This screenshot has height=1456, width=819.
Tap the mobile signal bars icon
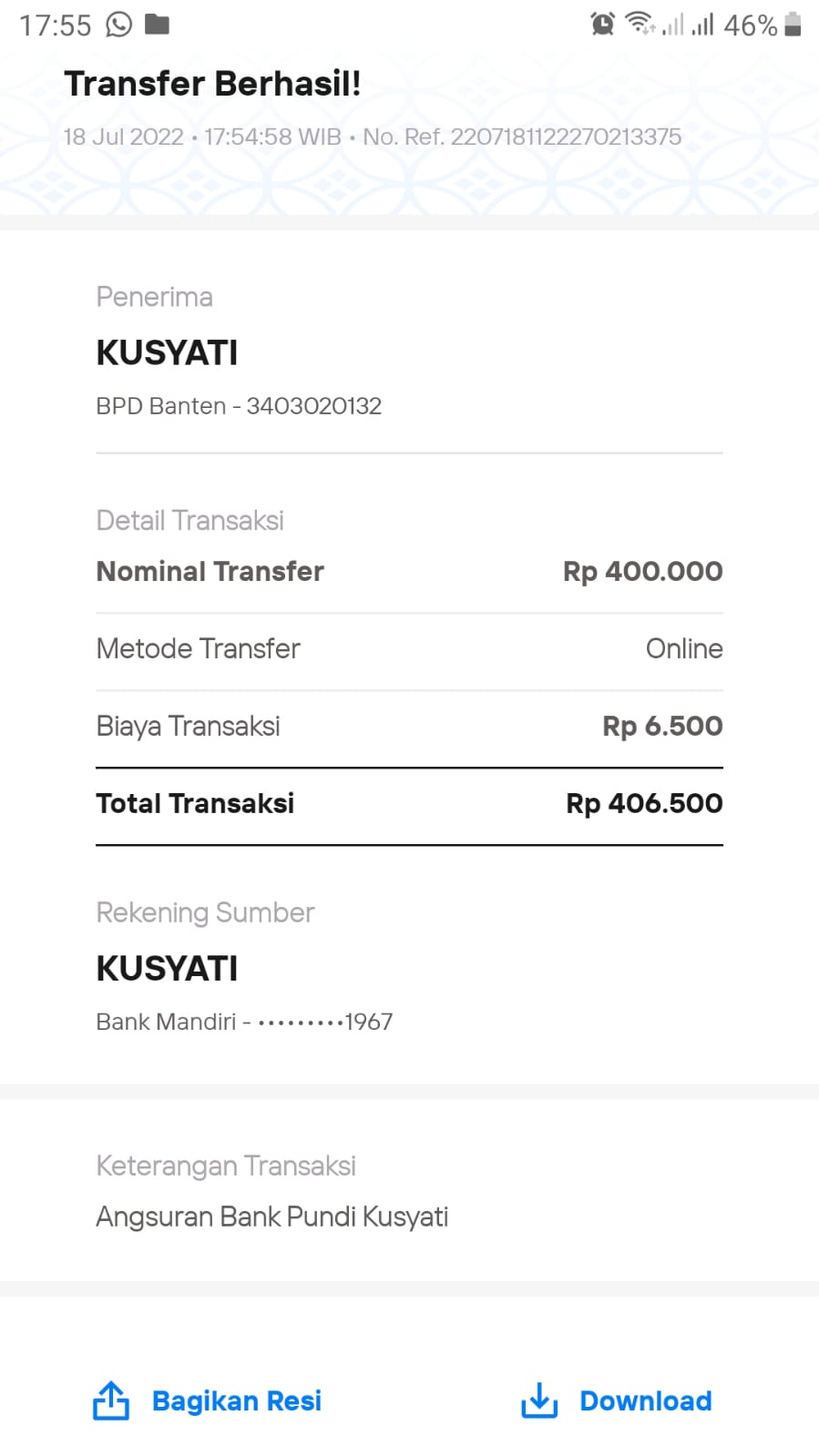click(701, 25)
